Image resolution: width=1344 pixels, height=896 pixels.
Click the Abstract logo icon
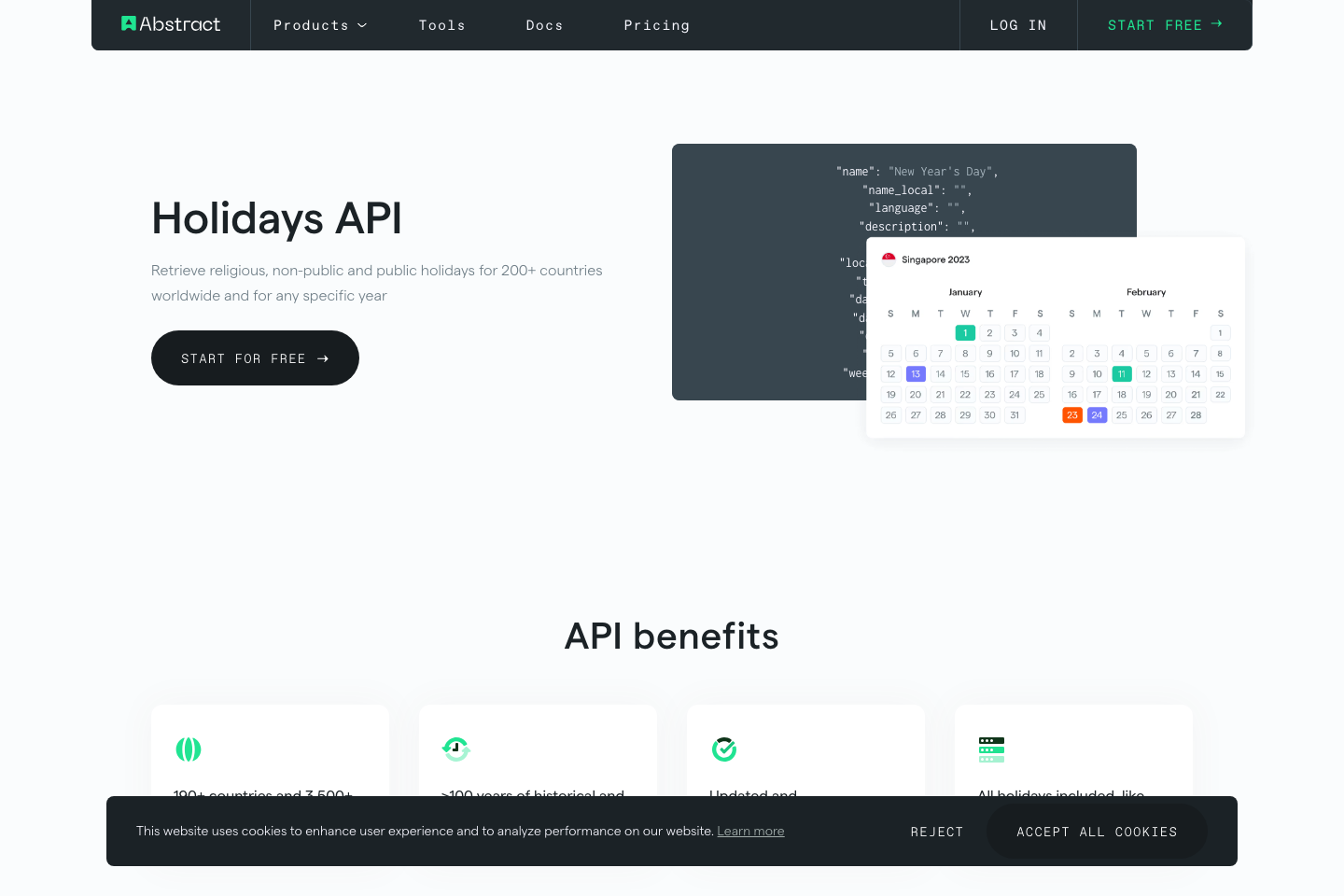click(128, 22)
